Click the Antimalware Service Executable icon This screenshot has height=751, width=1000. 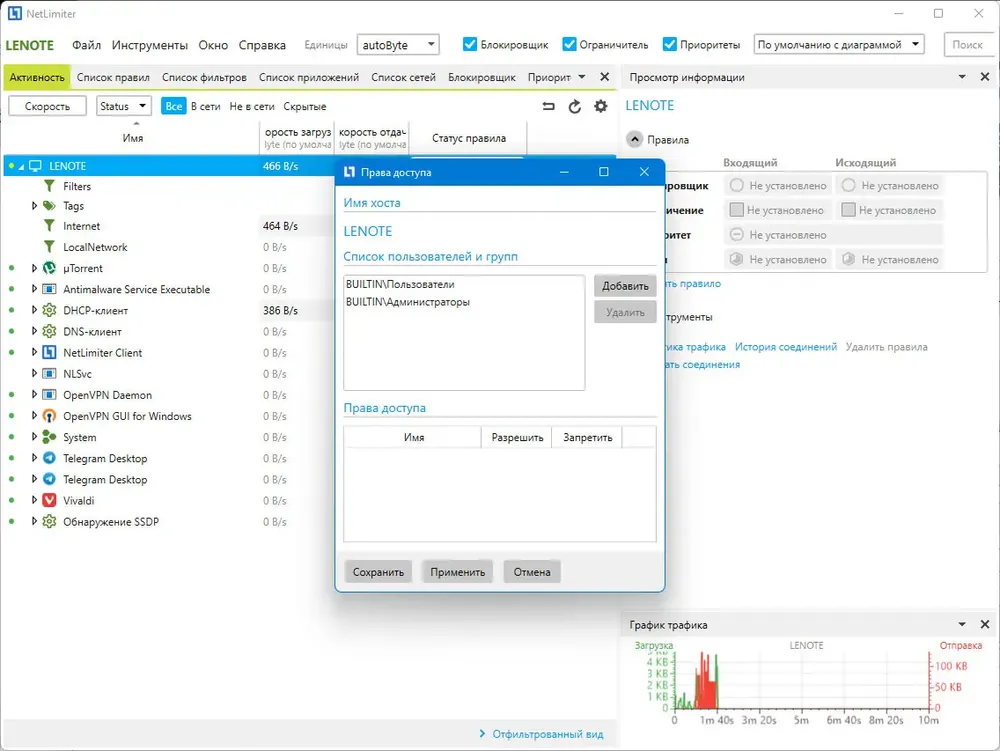click(x=49, y=289)
